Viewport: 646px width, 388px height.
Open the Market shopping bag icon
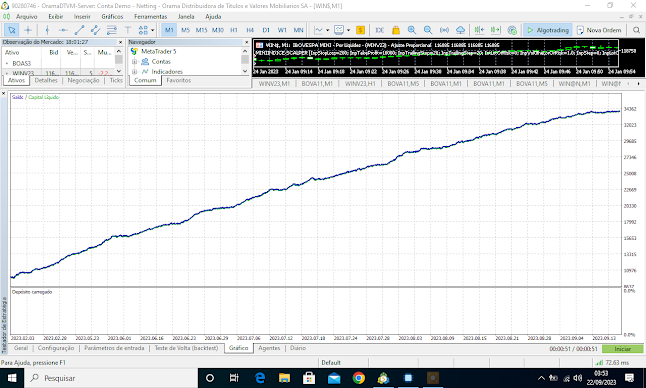(x=396, y=30)
